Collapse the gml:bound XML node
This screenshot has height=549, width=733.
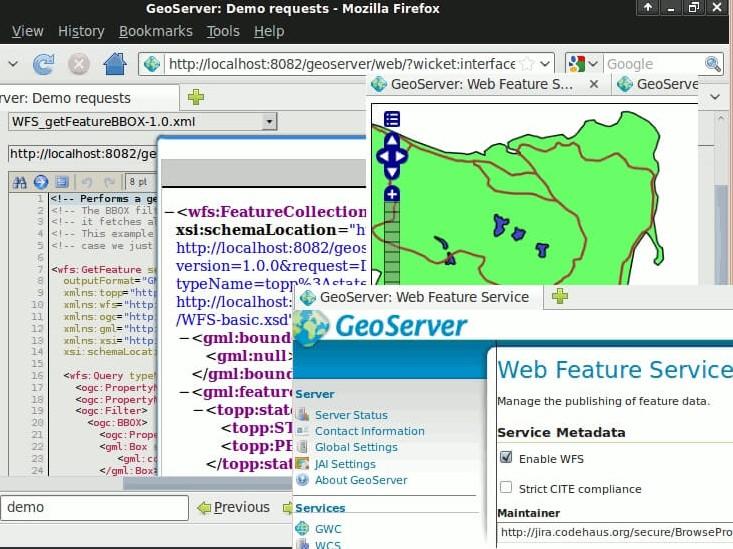[185, 339]
